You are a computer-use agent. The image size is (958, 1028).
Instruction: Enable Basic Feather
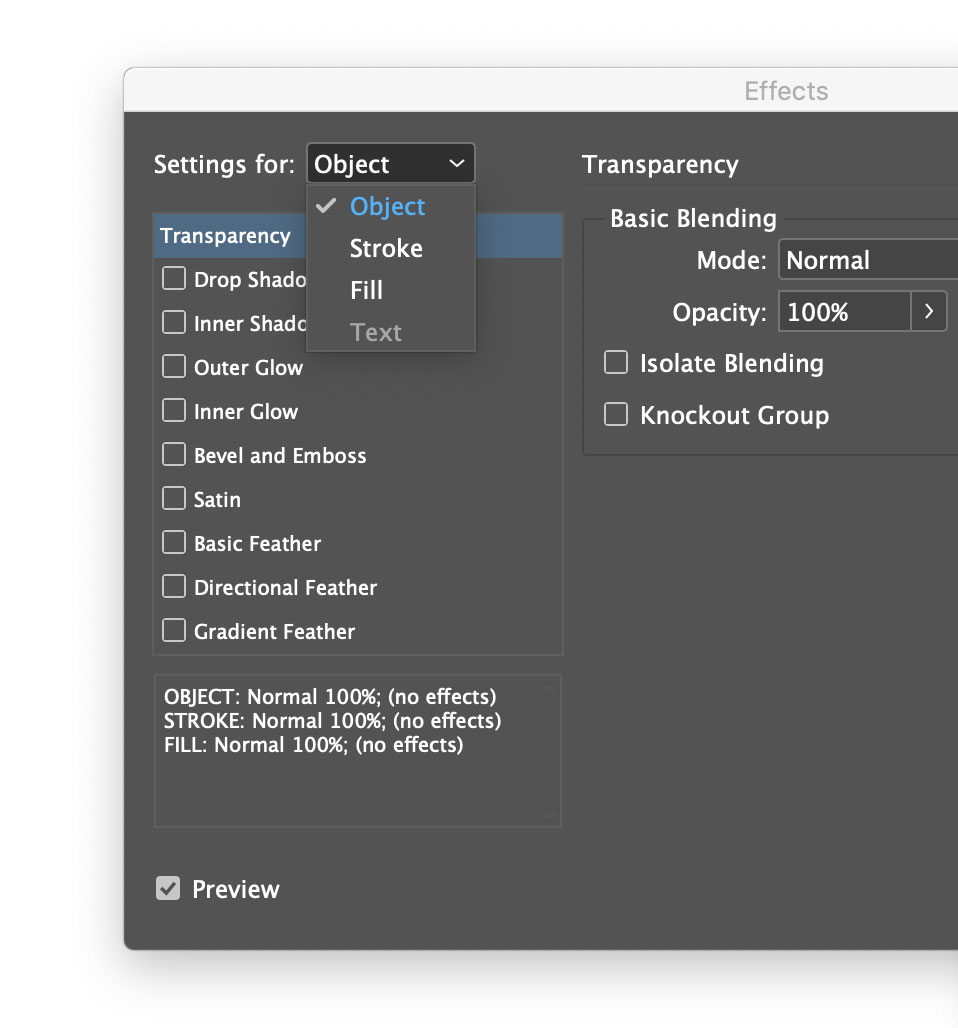coord(173,542)
